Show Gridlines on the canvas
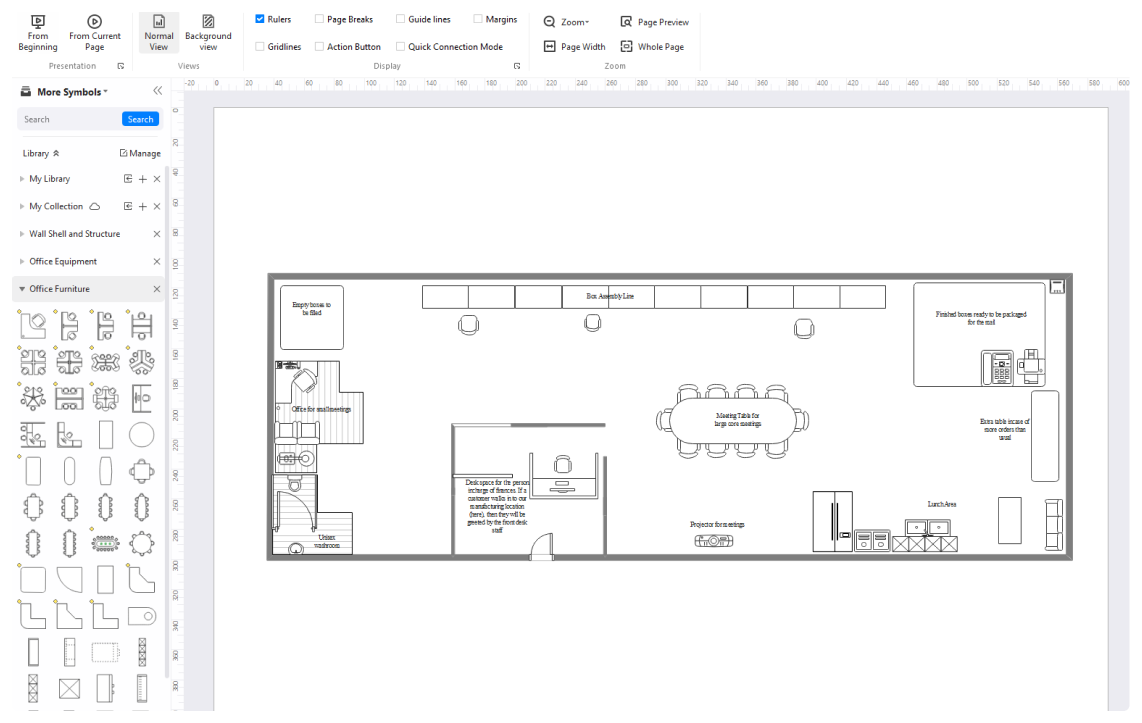Image resolution: width=1142 pixels, height=723 pixels. click(260, 47)
